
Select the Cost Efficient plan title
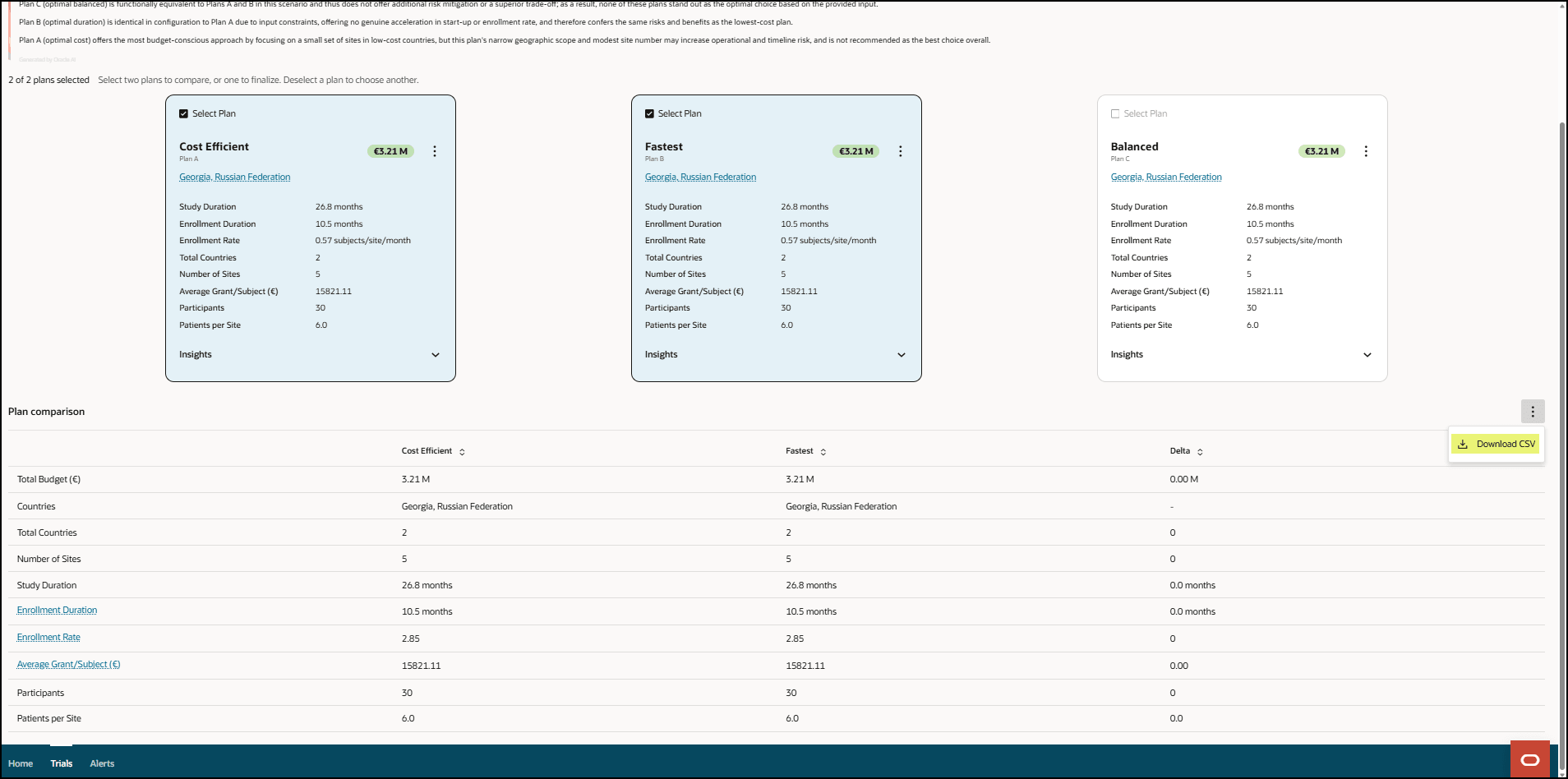(x=214, y=146)
